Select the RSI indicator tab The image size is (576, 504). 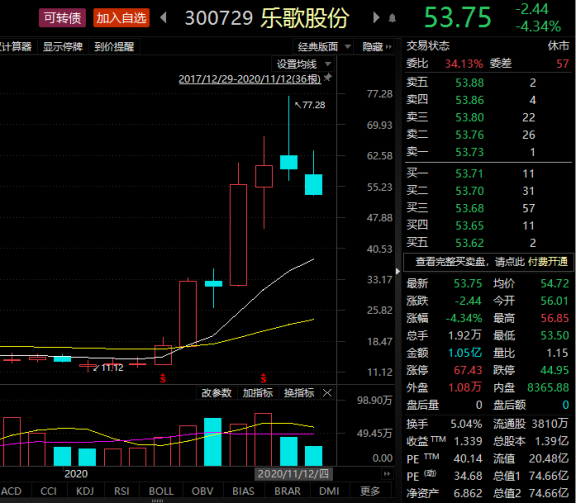pos(121,491)
